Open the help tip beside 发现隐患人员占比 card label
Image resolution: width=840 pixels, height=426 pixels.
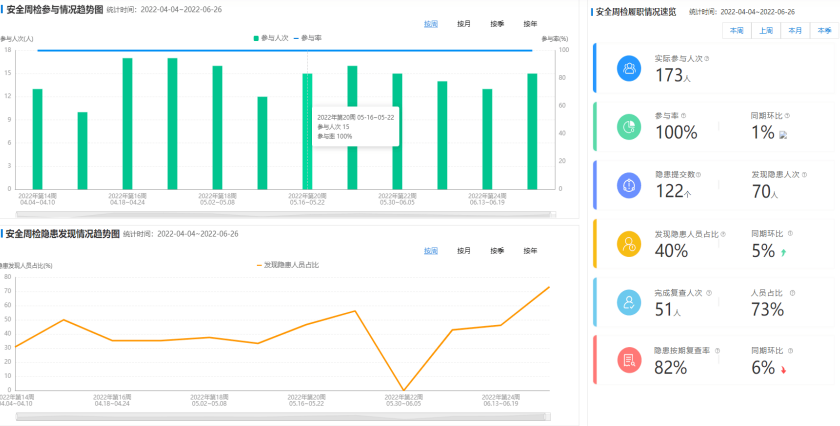[723, 234]
